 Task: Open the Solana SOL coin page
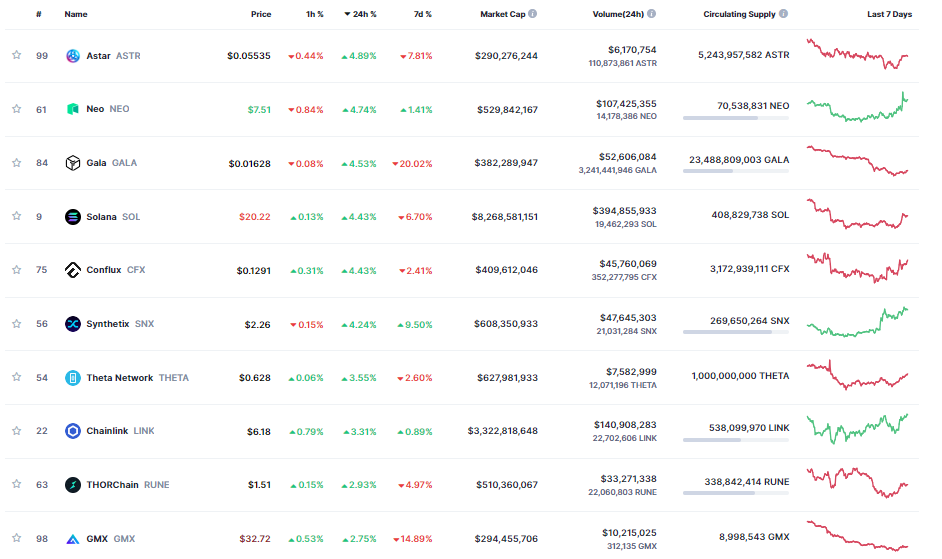[113, 216]
